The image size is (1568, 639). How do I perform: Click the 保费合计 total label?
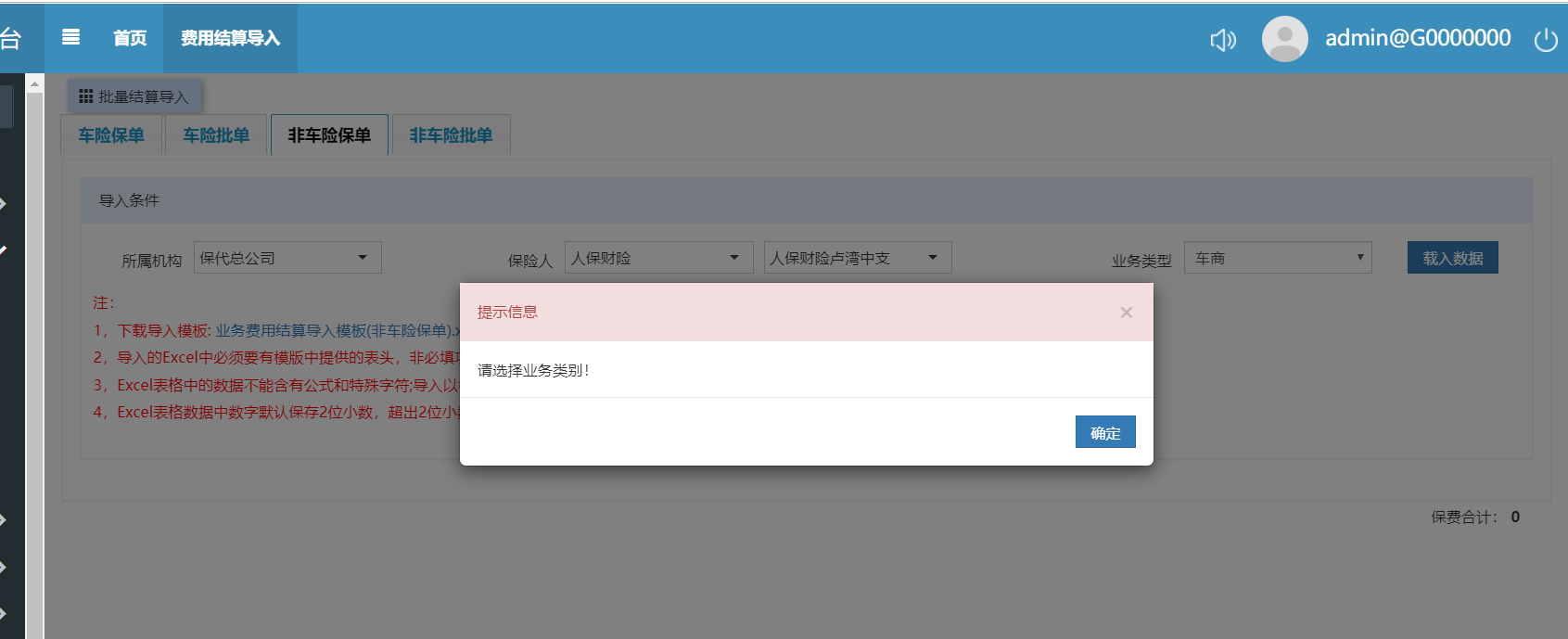click(x=1464, y=517)
